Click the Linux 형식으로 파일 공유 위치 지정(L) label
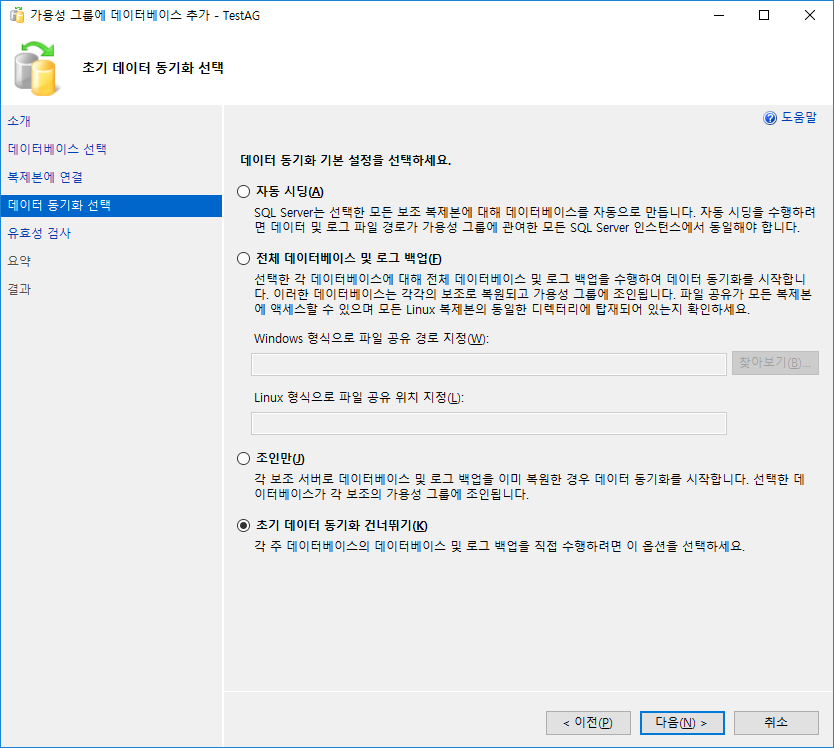Image resolution: width=834 pixels, height=748 pixels. (359, 398)
